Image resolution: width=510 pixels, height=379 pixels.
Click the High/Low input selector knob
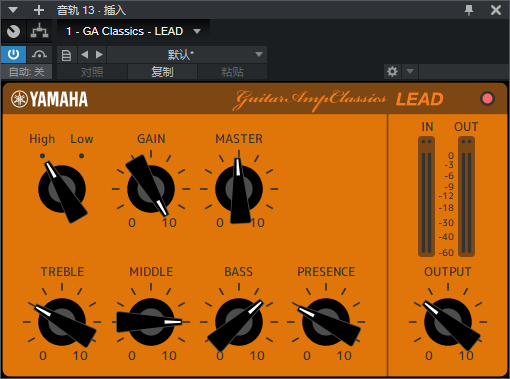[x=62, y=189]
